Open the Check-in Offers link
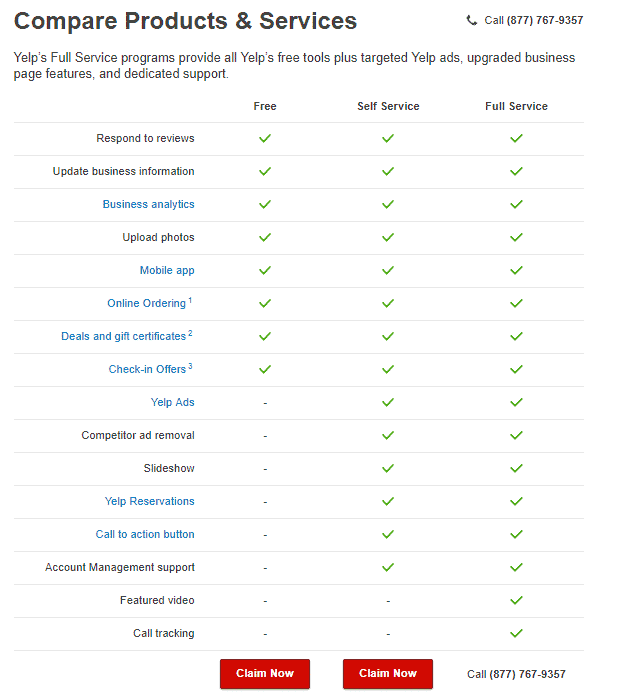Screen dimensions: 628x692 coord(147,369)
